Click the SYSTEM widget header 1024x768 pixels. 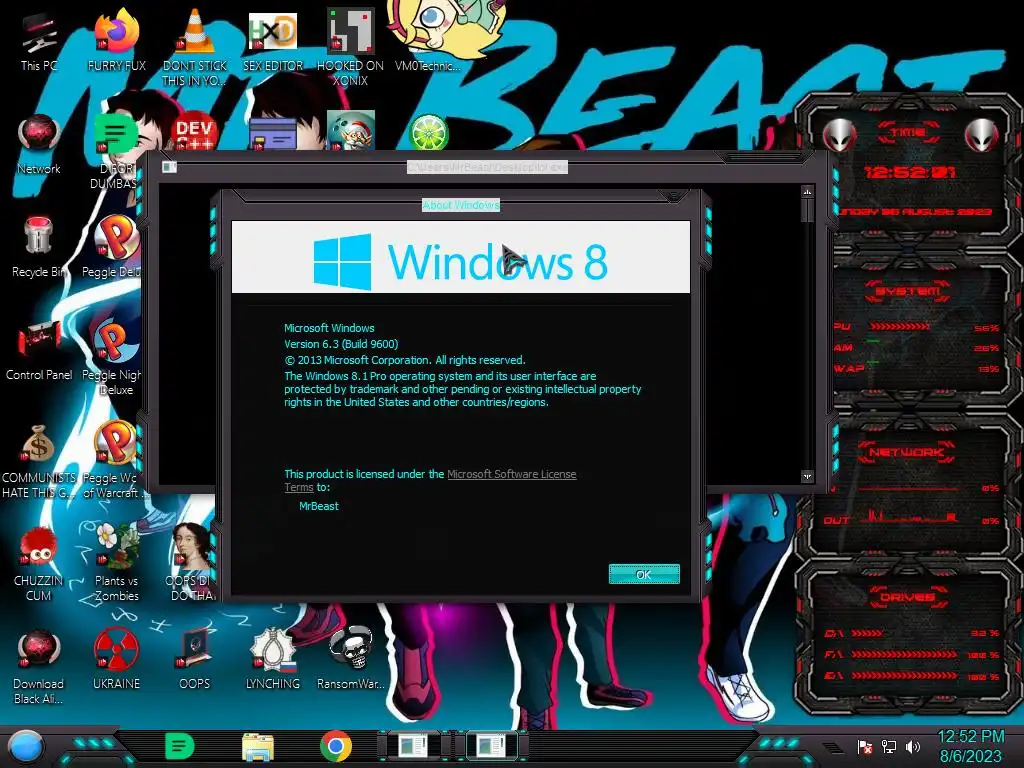tap(908, 291)
